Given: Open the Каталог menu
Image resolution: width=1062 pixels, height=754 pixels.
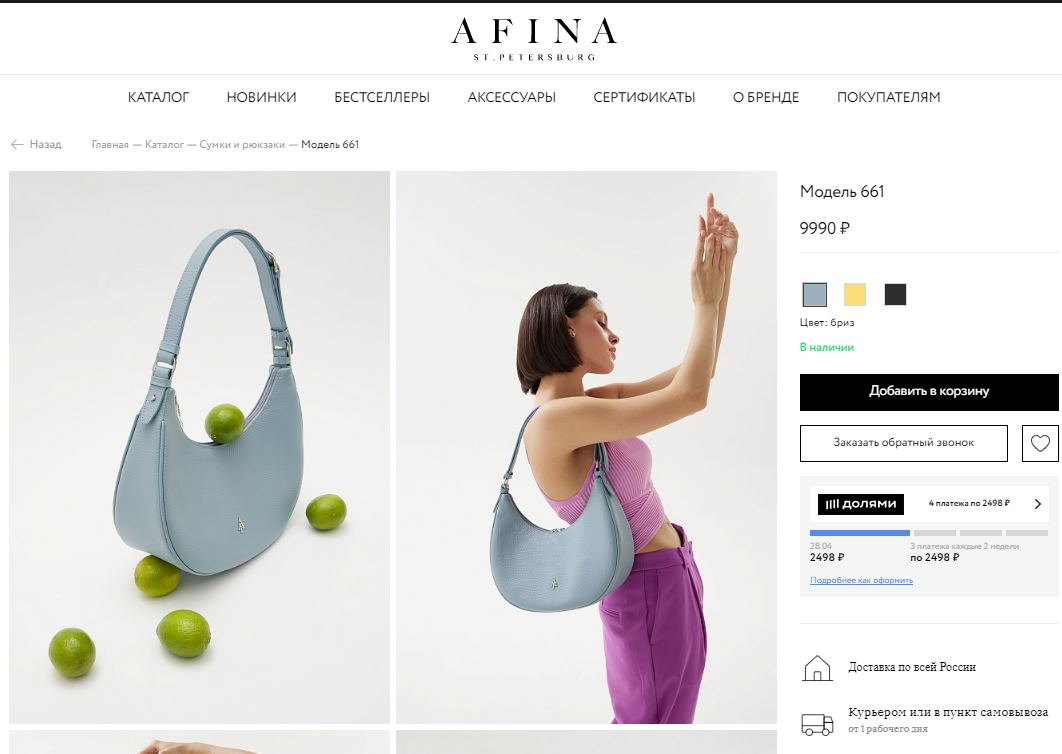Looking at the screenshot, I should (x=158, y=98).
